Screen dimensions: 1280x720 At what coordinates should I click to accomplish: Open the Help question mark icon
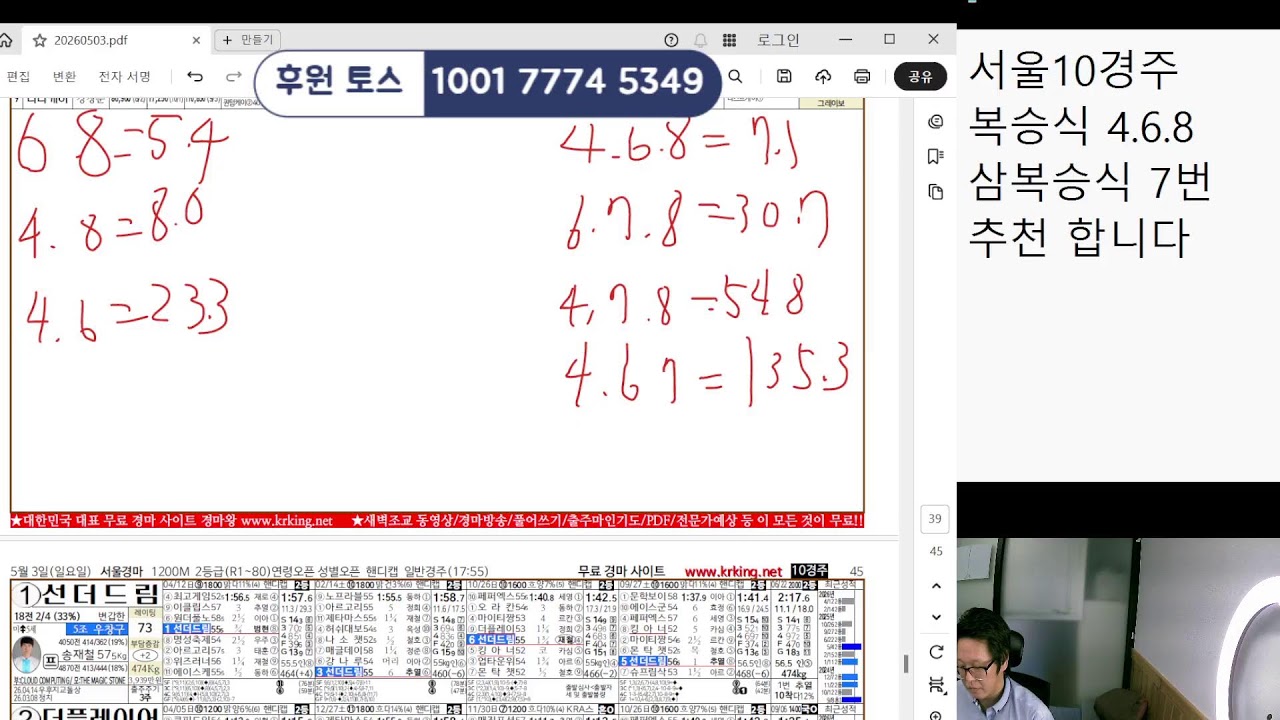pos(671,40)
